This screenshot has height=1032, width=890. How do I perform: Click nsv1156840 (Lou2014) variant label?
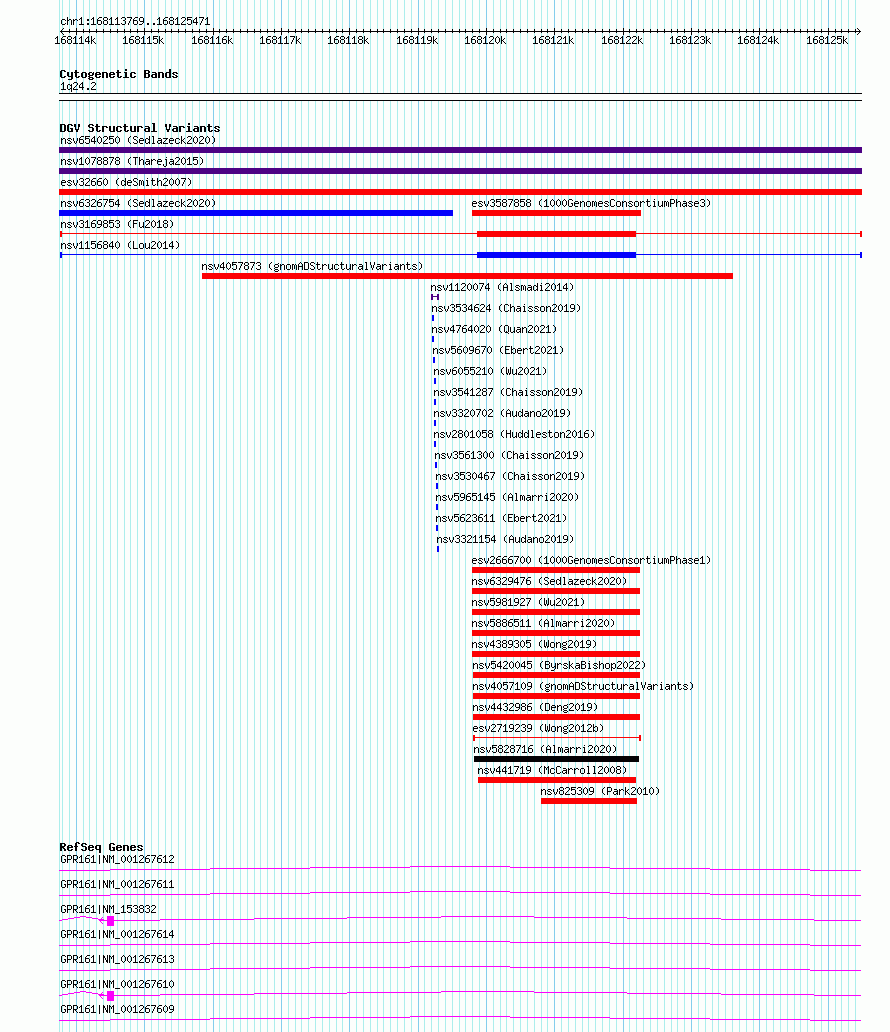[x=120, y=245]
